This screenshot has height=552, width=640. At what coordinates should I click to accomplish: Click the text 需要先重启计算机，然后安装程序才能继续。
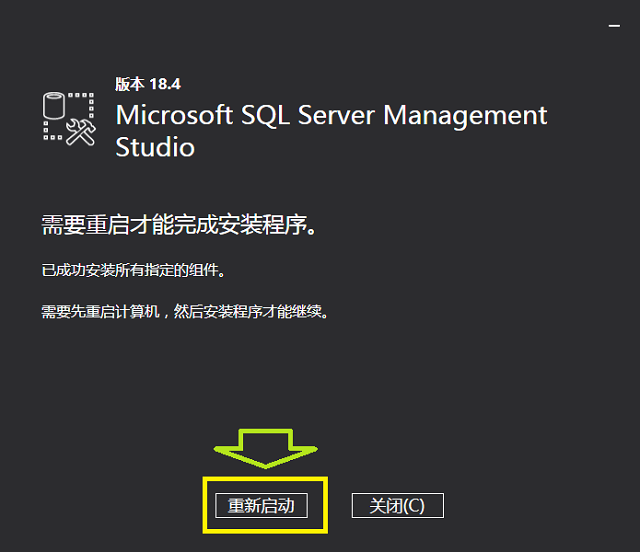point(185,312)
